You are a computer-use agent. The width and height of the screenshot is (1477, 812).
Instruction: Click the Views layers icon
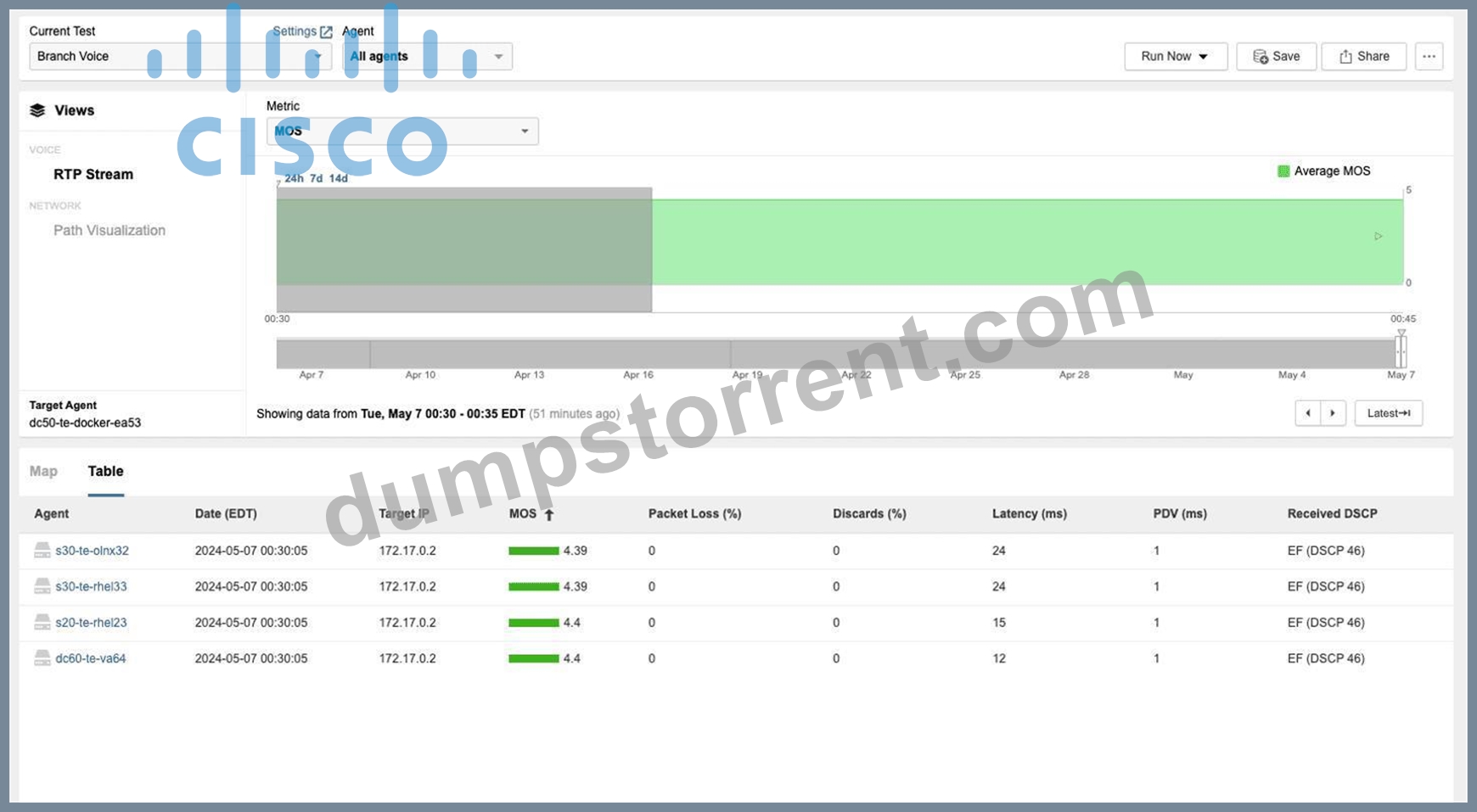click(37, 110)
